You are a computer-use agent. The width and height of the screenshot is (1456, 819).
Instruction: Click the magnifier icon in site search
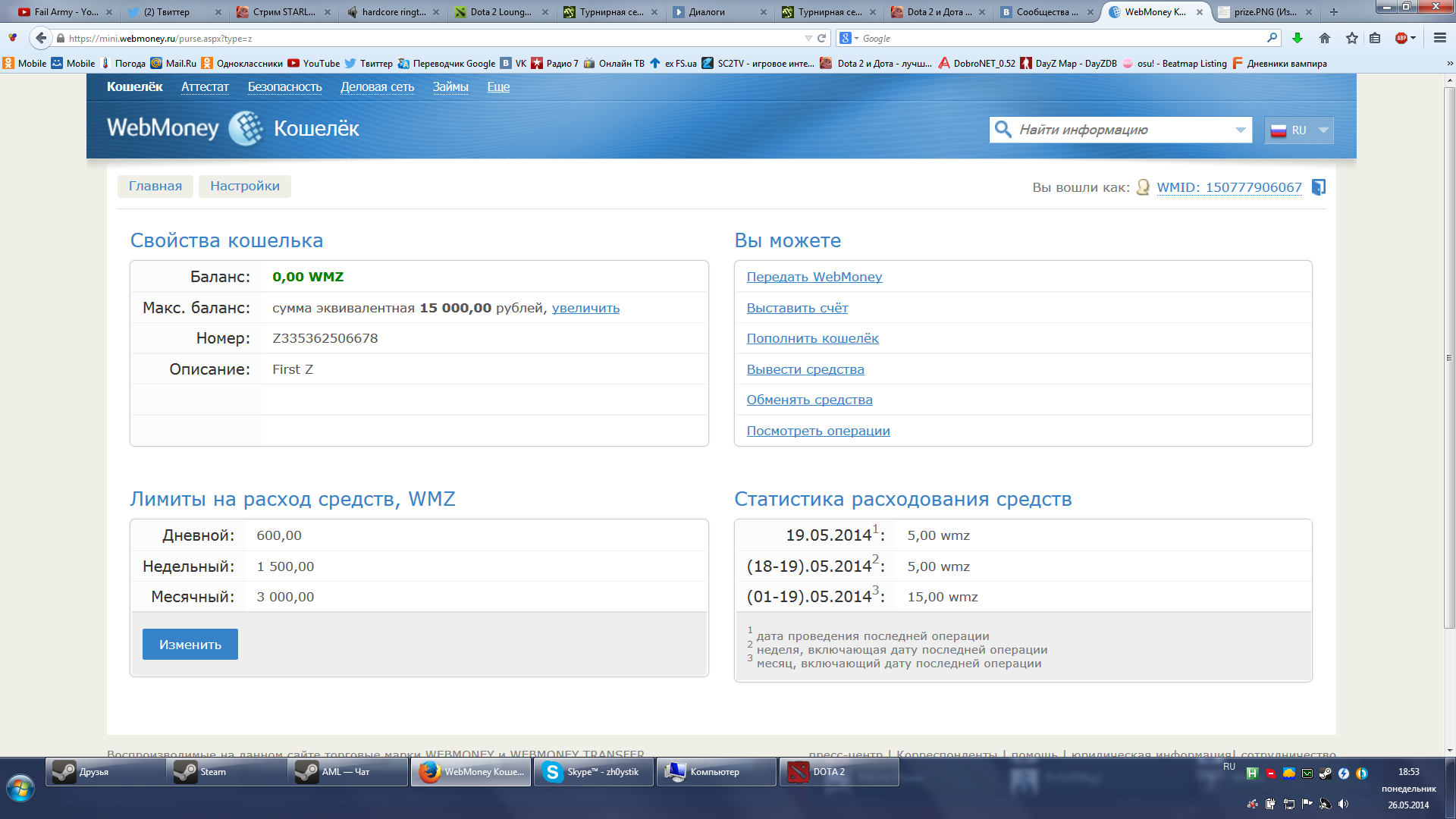coord(1003,130)
